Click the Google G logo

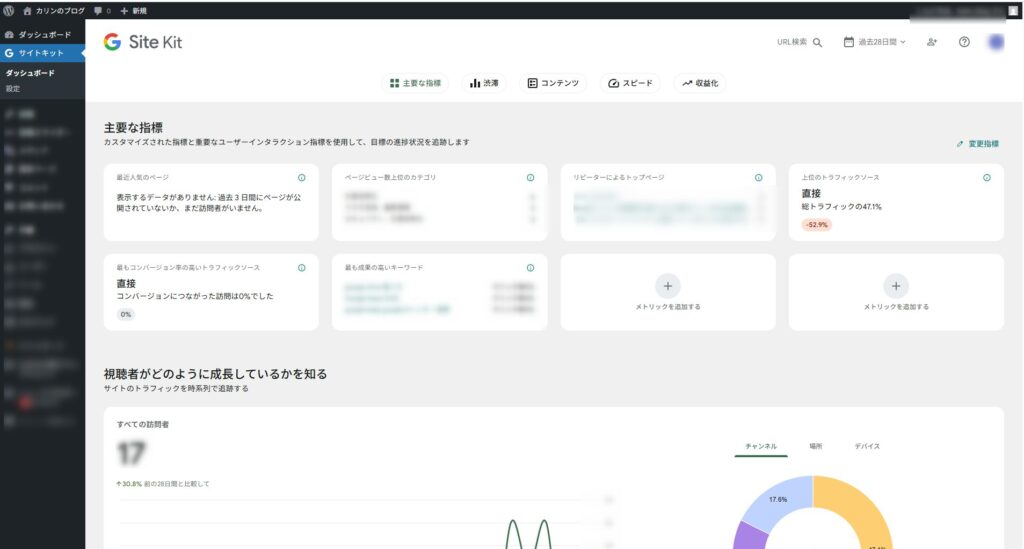(112, 42)
